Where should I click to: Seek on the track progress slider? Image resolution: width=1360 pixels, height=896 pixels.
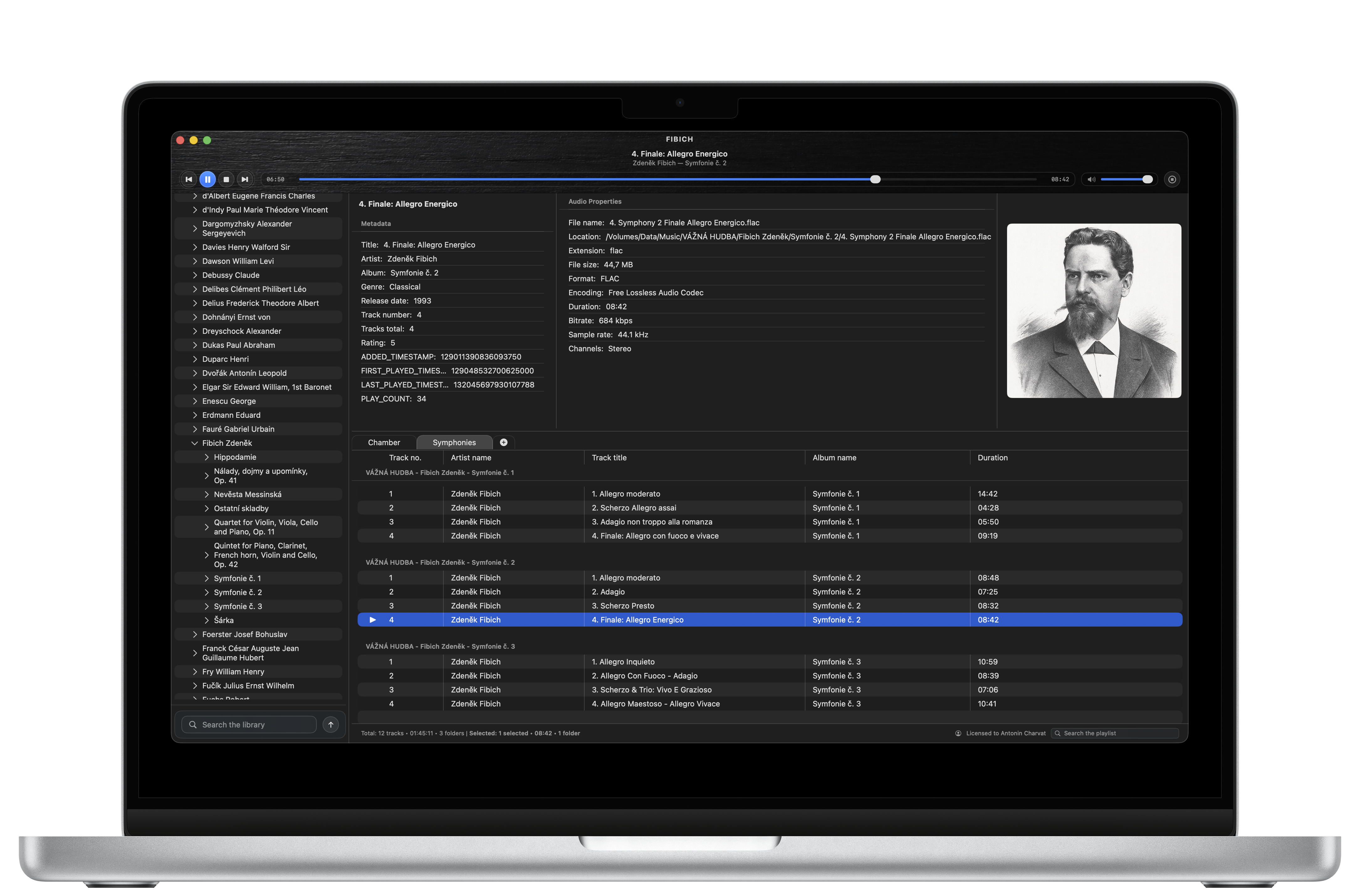pyautogui.click(x=667, y=180)
